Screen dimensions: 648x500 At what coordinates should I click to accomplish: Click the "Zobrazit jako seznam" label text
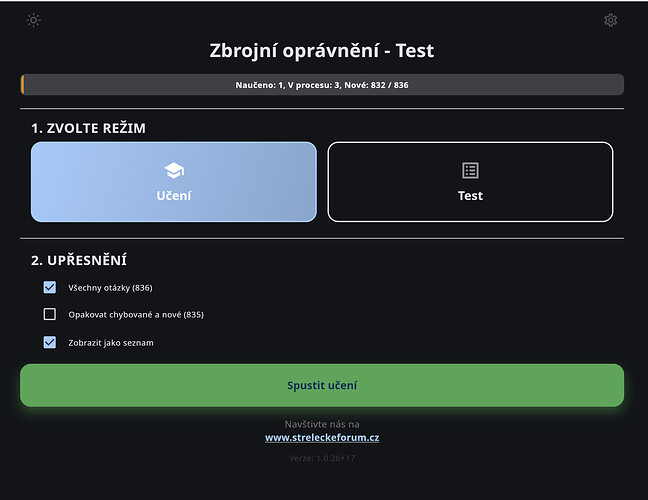point(111,342)
